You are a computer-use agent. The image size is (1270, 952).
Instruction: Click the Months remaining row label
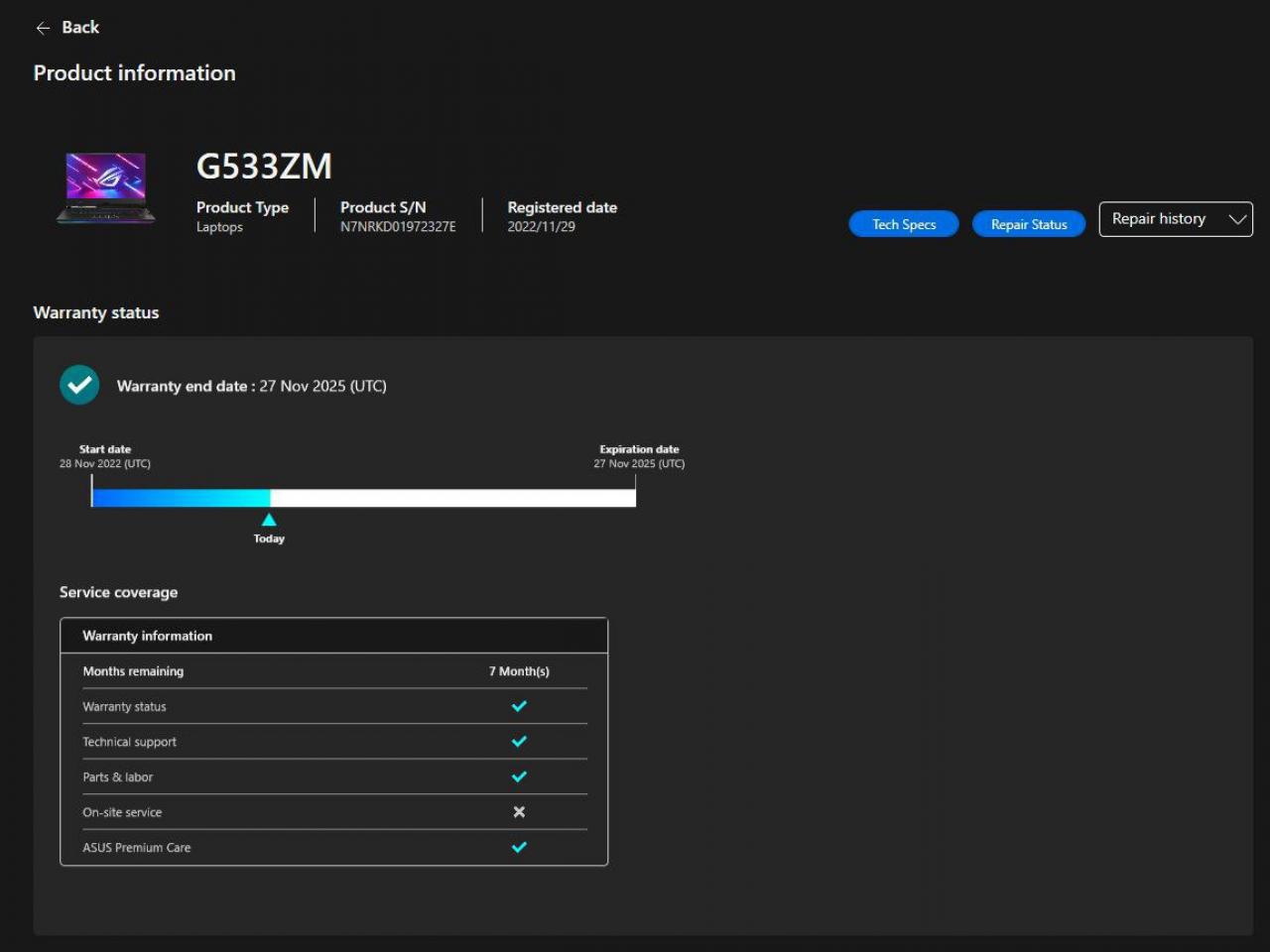tap(133, 671)
